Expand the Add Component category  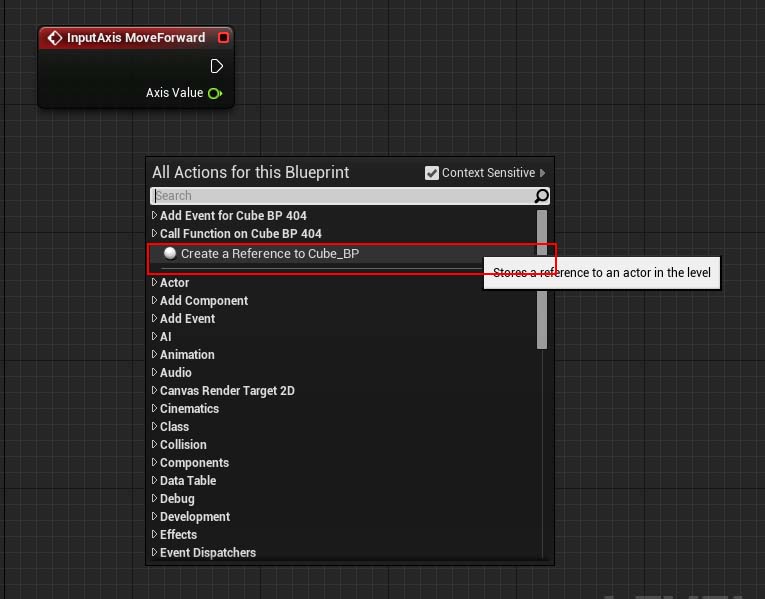coord(154,300)
